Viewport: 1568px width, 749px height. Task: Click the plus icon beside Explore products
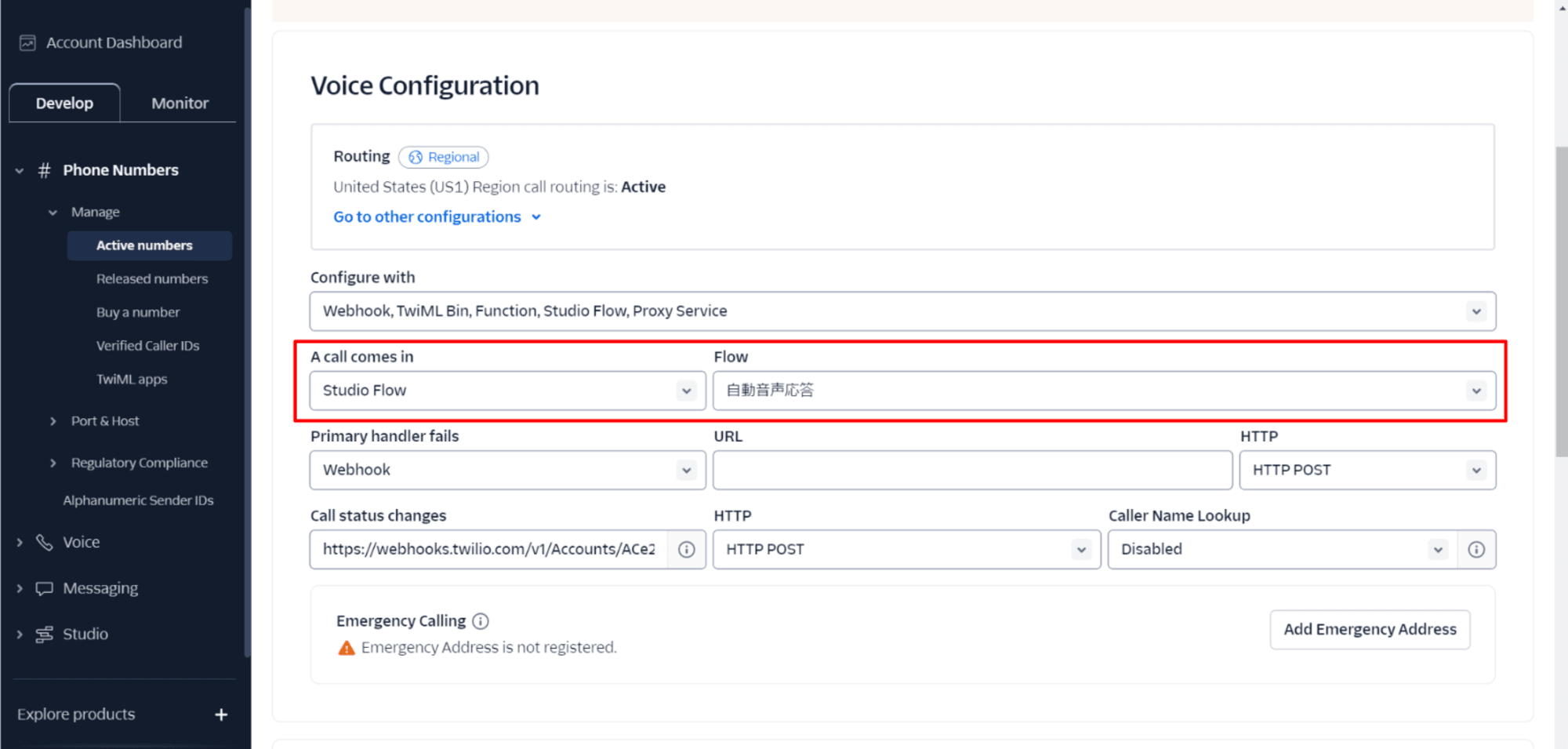pos(221,714)
